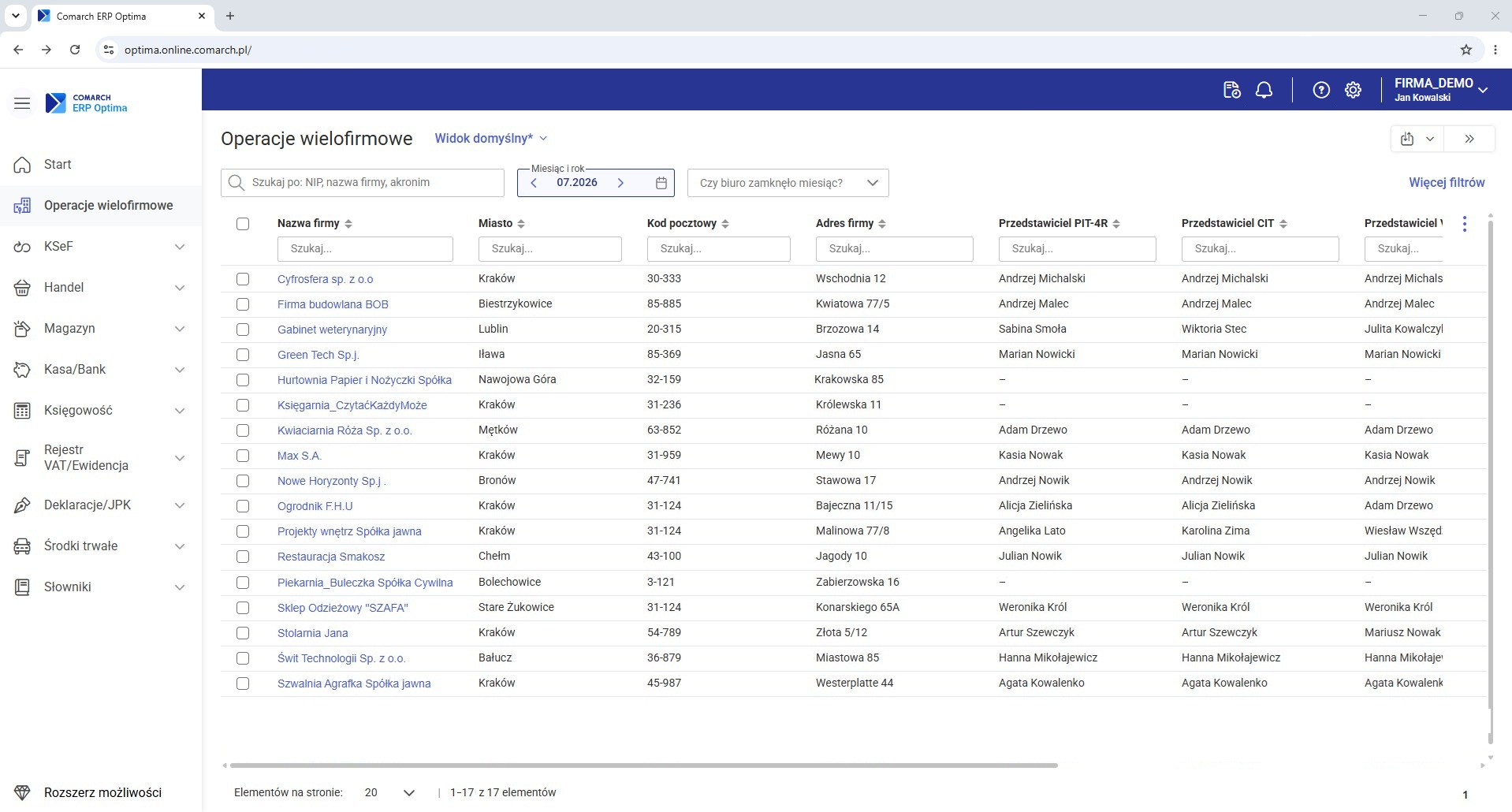
Task: Go to previous month arrow
Action: pyautogui.click(x=534, y=183)
